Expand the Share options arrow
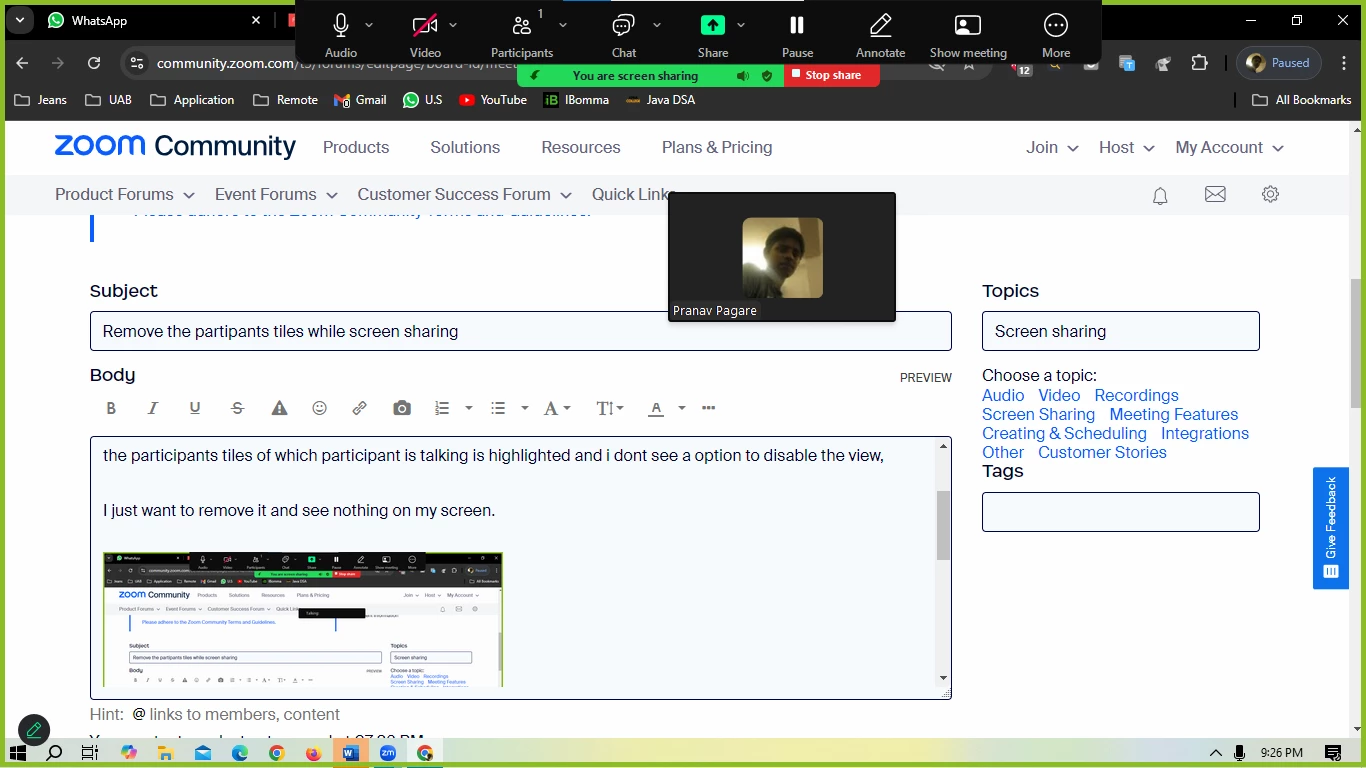Image resolution: width=1366 pixels, height=768 pixels. pos(741,25)
